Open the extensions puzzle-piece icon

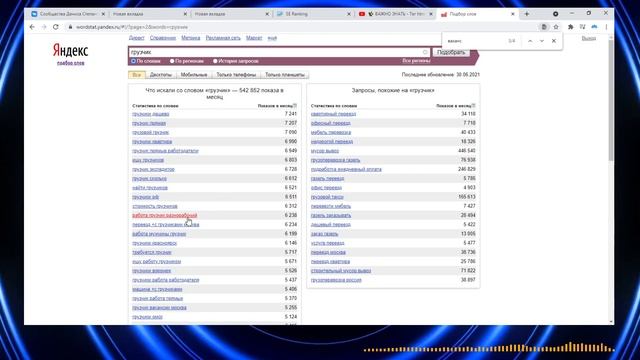(571, 27)
